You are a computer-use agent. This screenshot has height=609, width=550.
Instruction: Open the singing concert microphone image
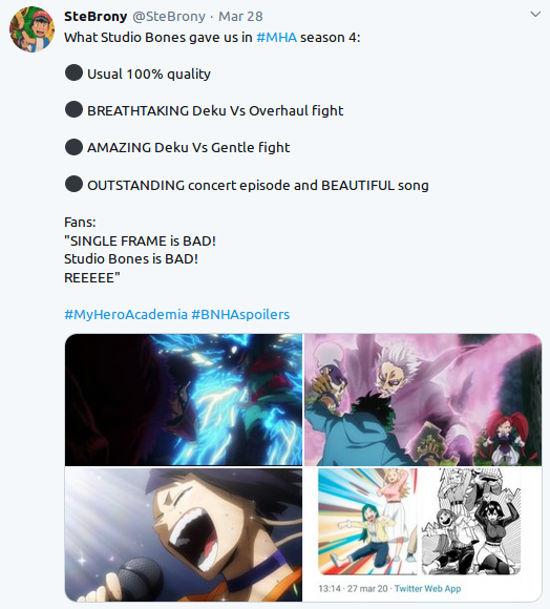(183, 534)
